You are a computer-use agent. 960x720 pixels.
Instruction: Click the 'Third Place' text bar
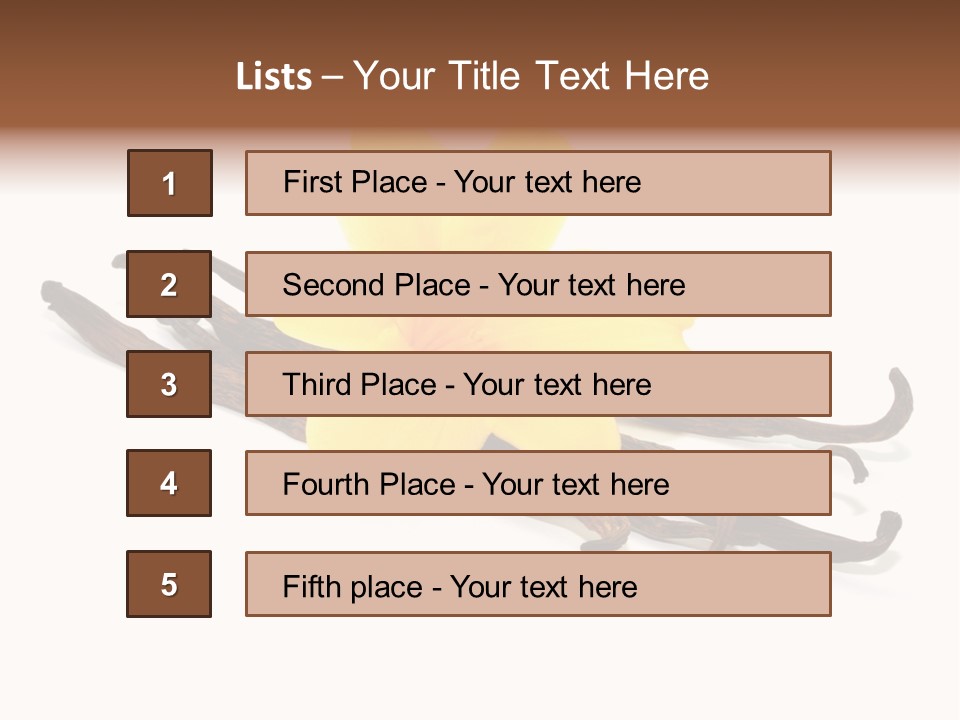(538, 384)
